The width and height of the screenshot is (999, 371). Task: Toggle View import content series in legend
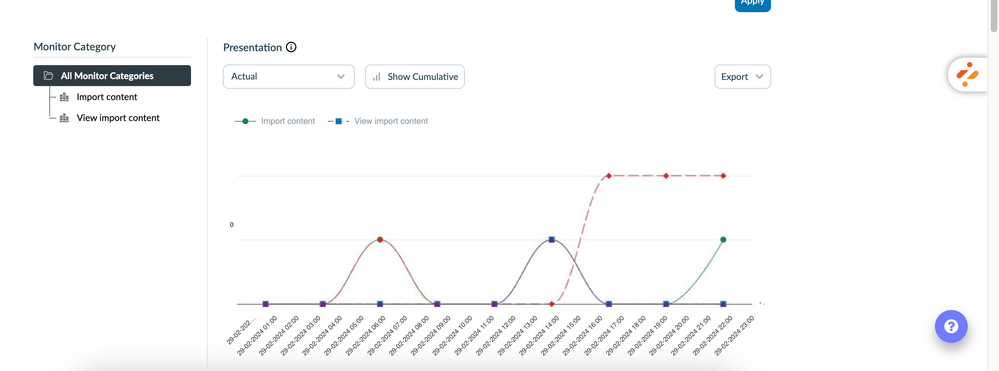(378, 121)
